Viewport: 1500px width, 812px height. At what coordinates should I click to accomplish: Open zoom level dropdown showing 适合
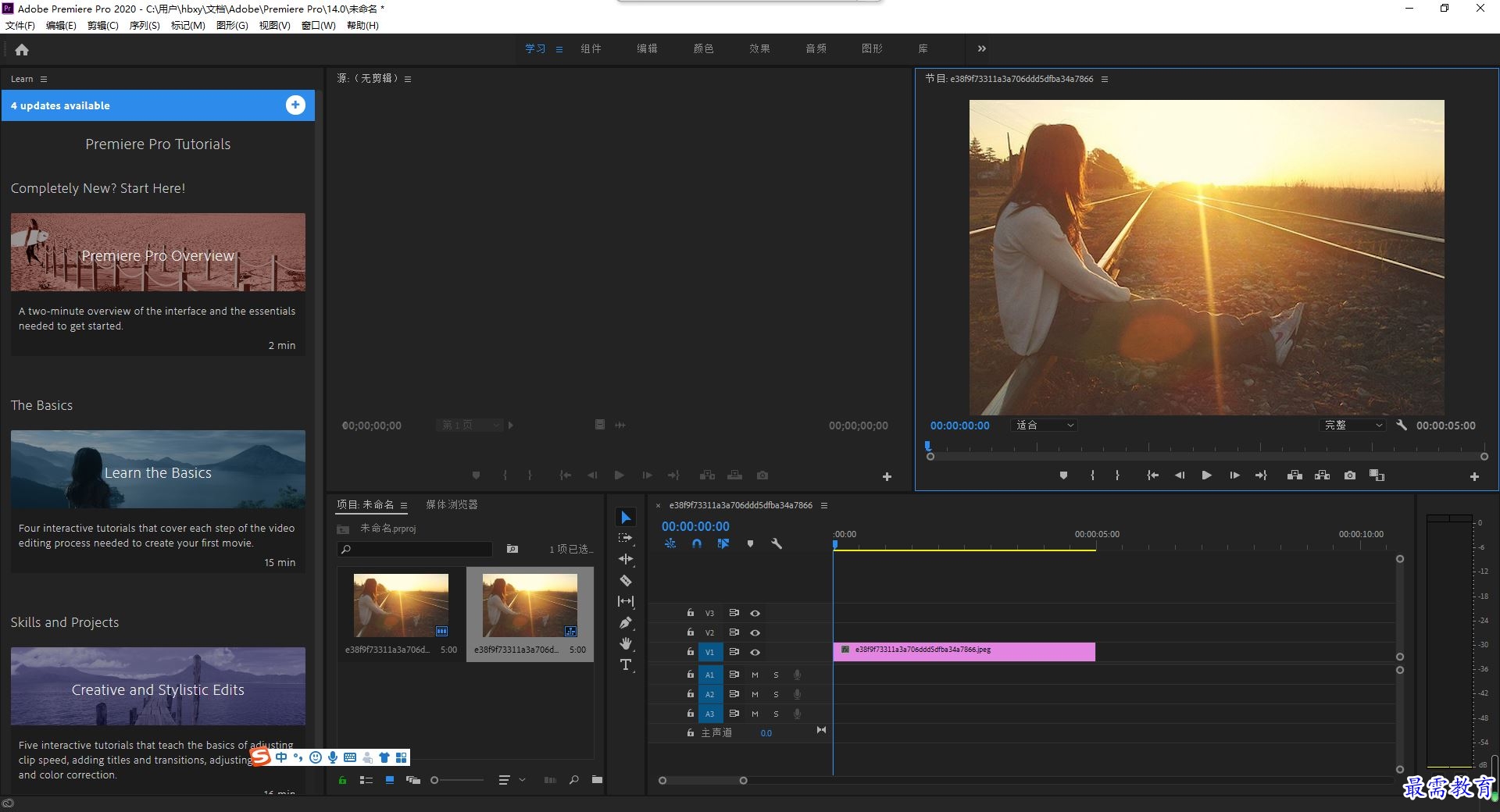point(1045,426)
